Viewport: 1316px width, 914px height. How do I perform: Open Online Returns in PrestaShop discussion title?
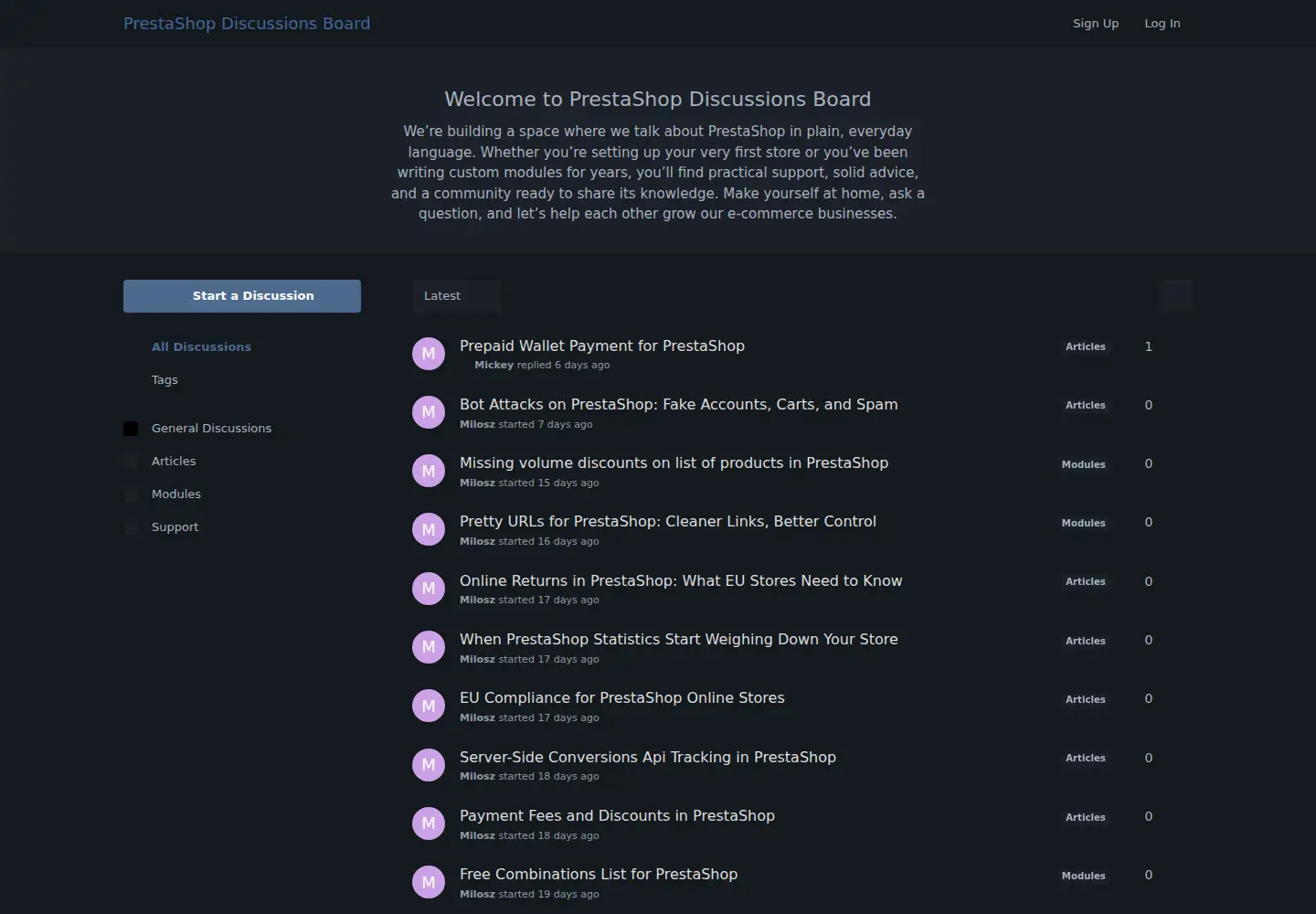(x=681, y=580)
